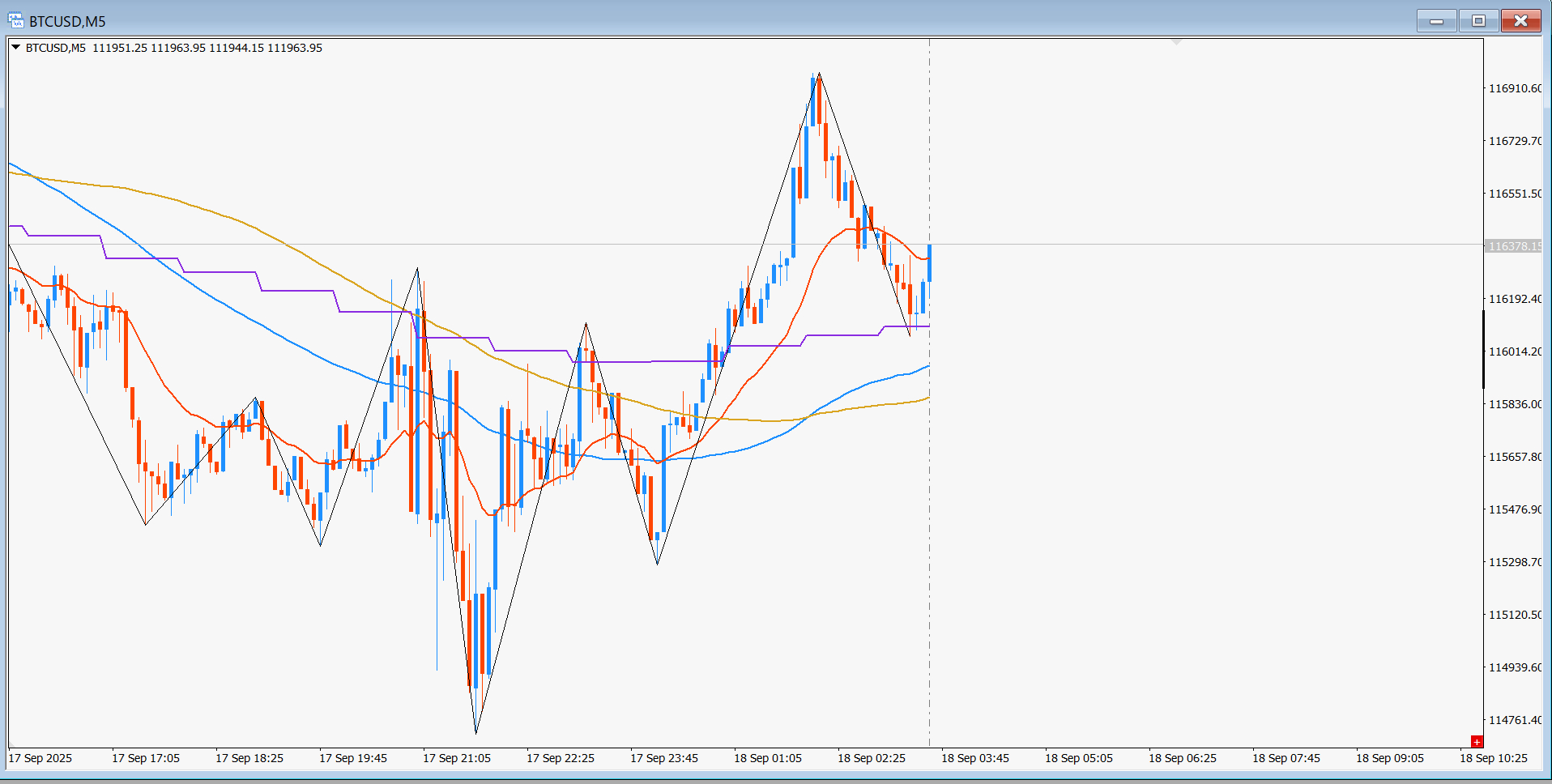Click the zigzag lowest trough point
Image resolution: width=1552 pixels, height=784 pixels.
pyautogui.click(x=475, y=732)
